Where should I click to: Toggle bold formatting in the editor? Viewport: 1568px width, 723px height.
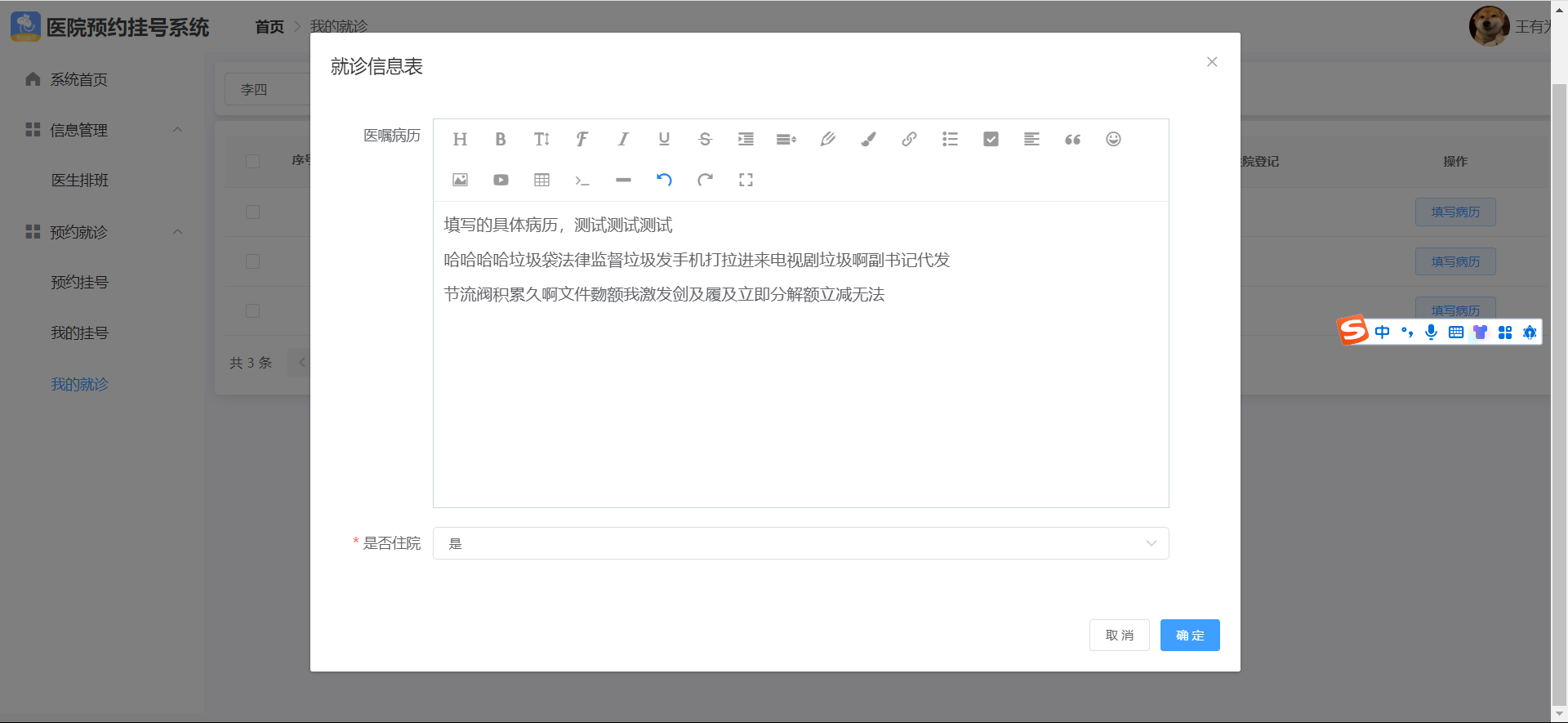coord(501,139)
